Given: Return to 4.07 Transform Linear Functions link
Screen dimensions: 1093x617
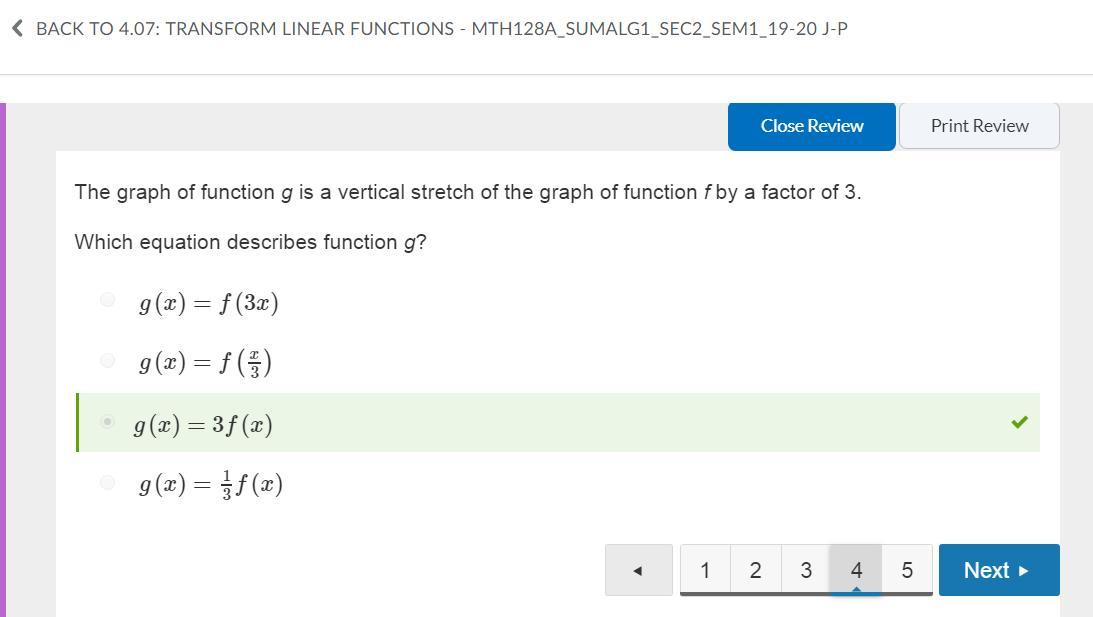Looking at the screenshot, I should (x=441, y=29).
